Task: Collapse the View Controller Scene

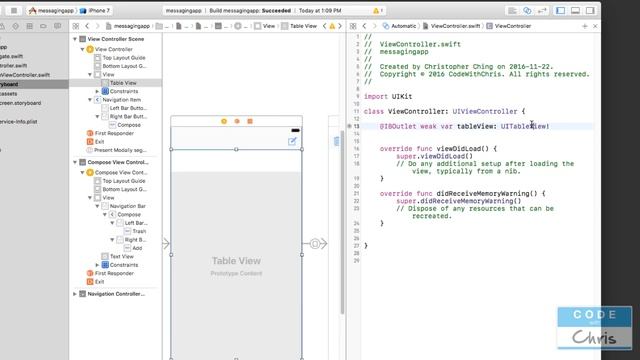Action: pyautogui.click(x=75, y=39)
